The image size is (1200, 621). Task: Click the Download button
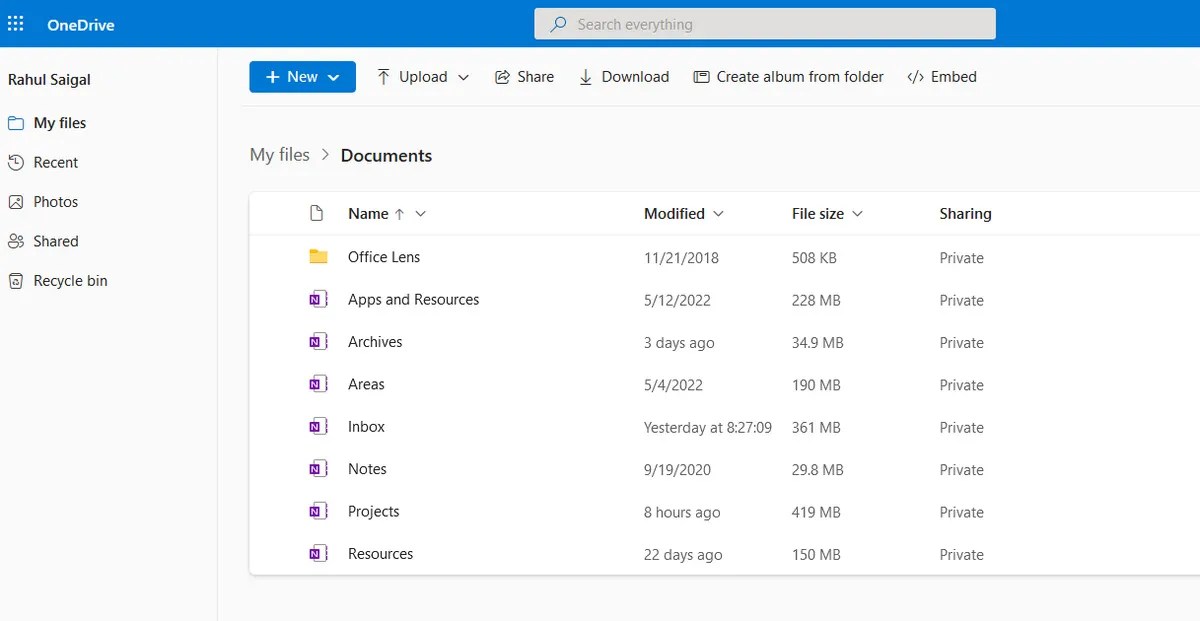tap(624, 76)
